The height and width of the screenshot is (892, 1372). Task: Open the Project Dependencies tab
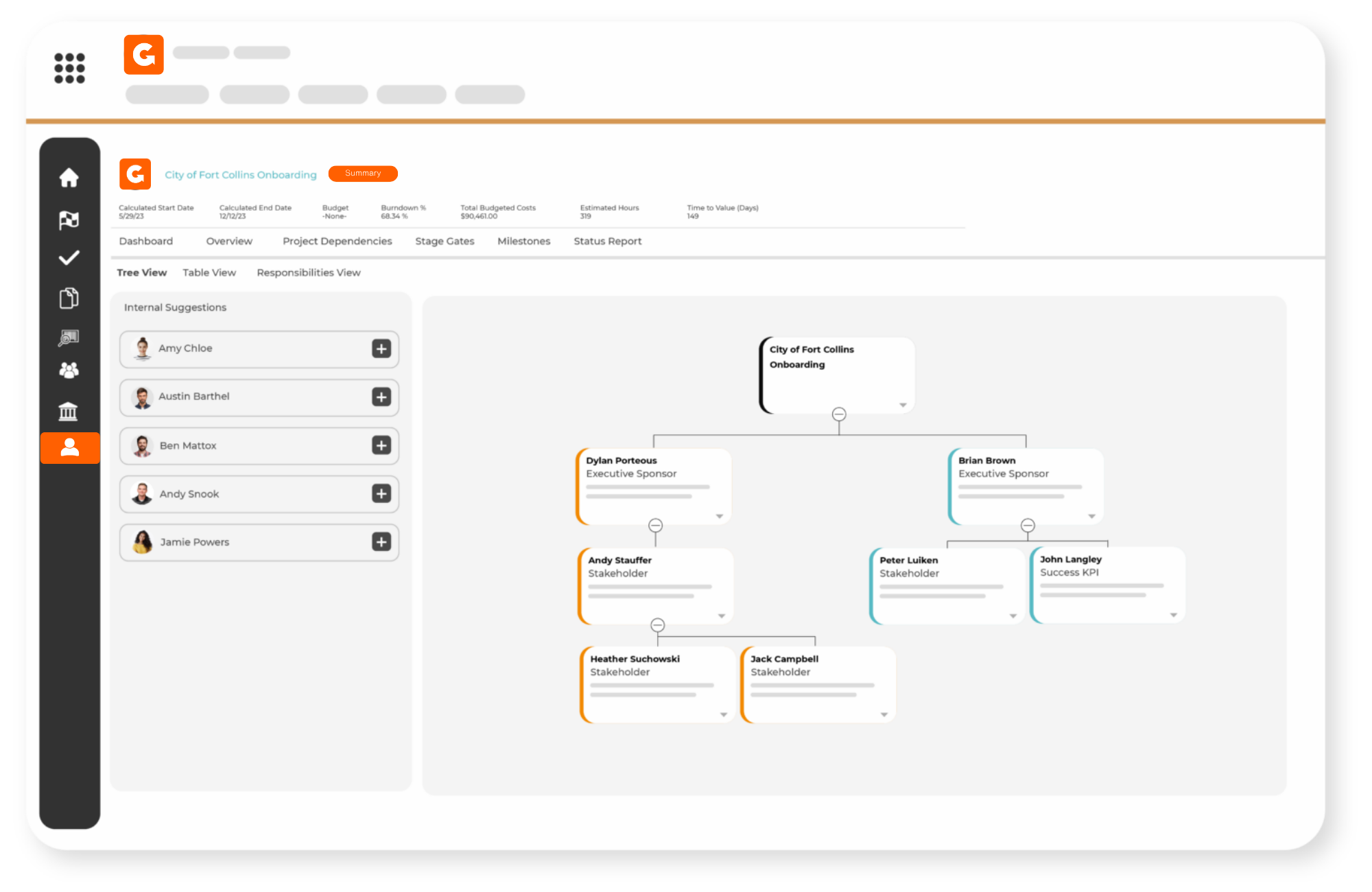point(338,241)
